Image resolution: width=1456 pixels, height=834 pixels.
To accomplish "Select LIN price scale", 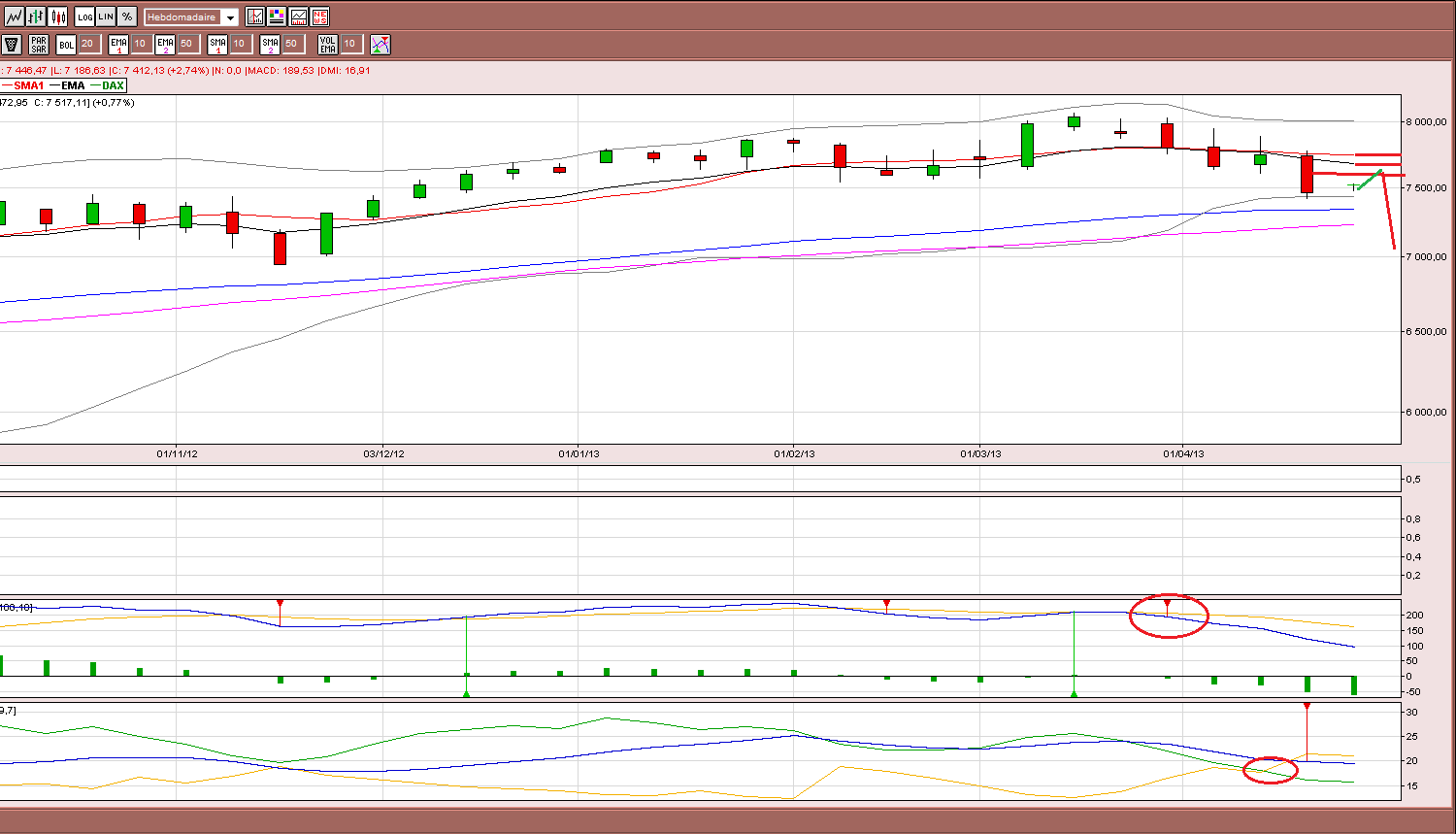I will [x=106, y=17].
